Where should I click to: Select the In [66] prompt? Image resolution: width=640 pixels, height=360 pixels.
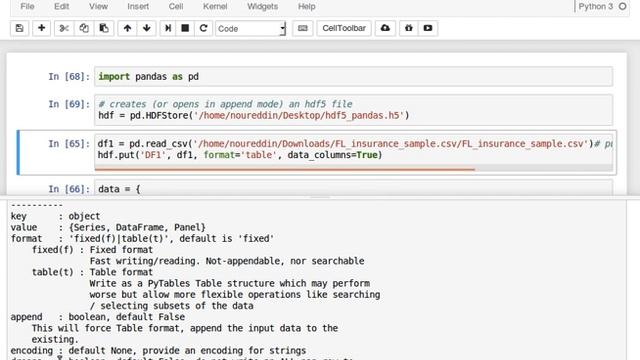[x=69, y=189]
